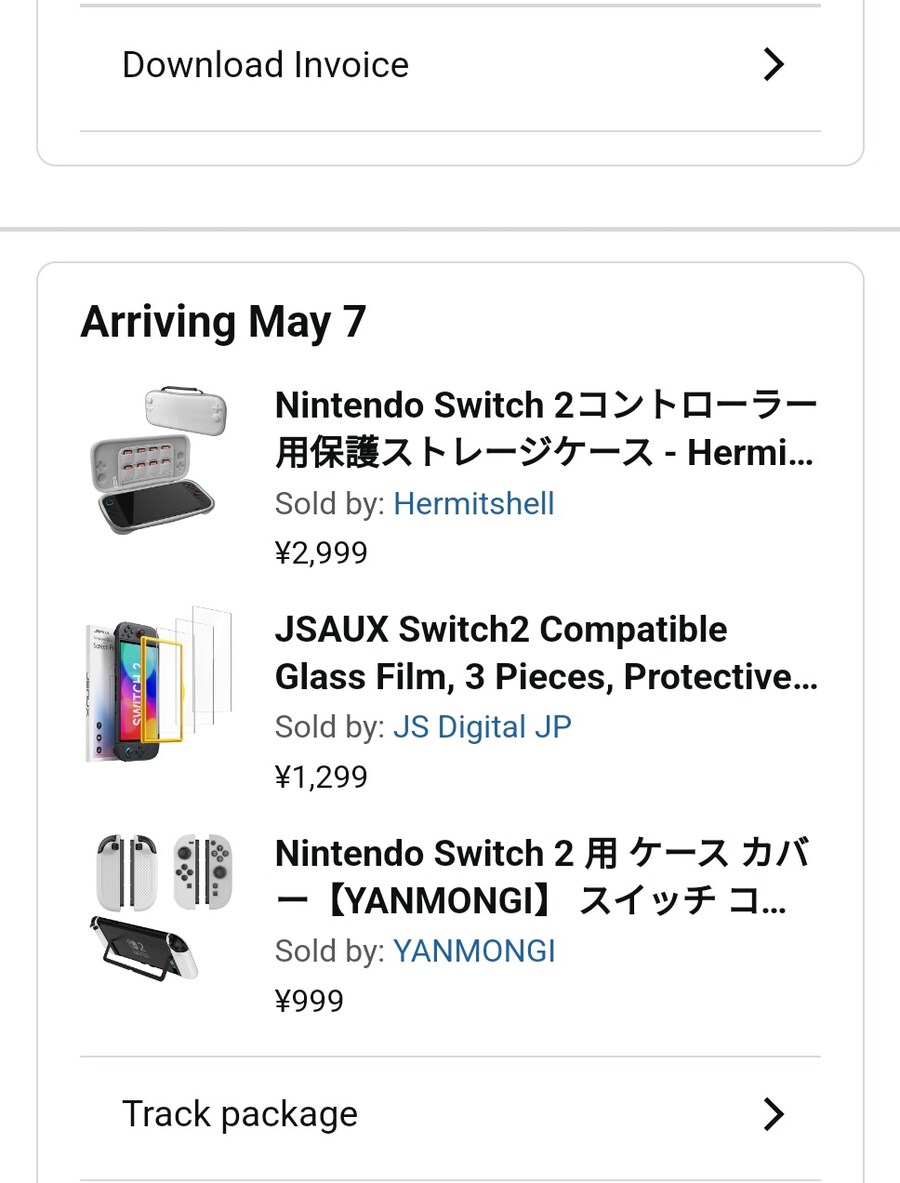Open the Track package row label
The width and height of the screenshot is (900, 1183).
tap(240, 1114)
